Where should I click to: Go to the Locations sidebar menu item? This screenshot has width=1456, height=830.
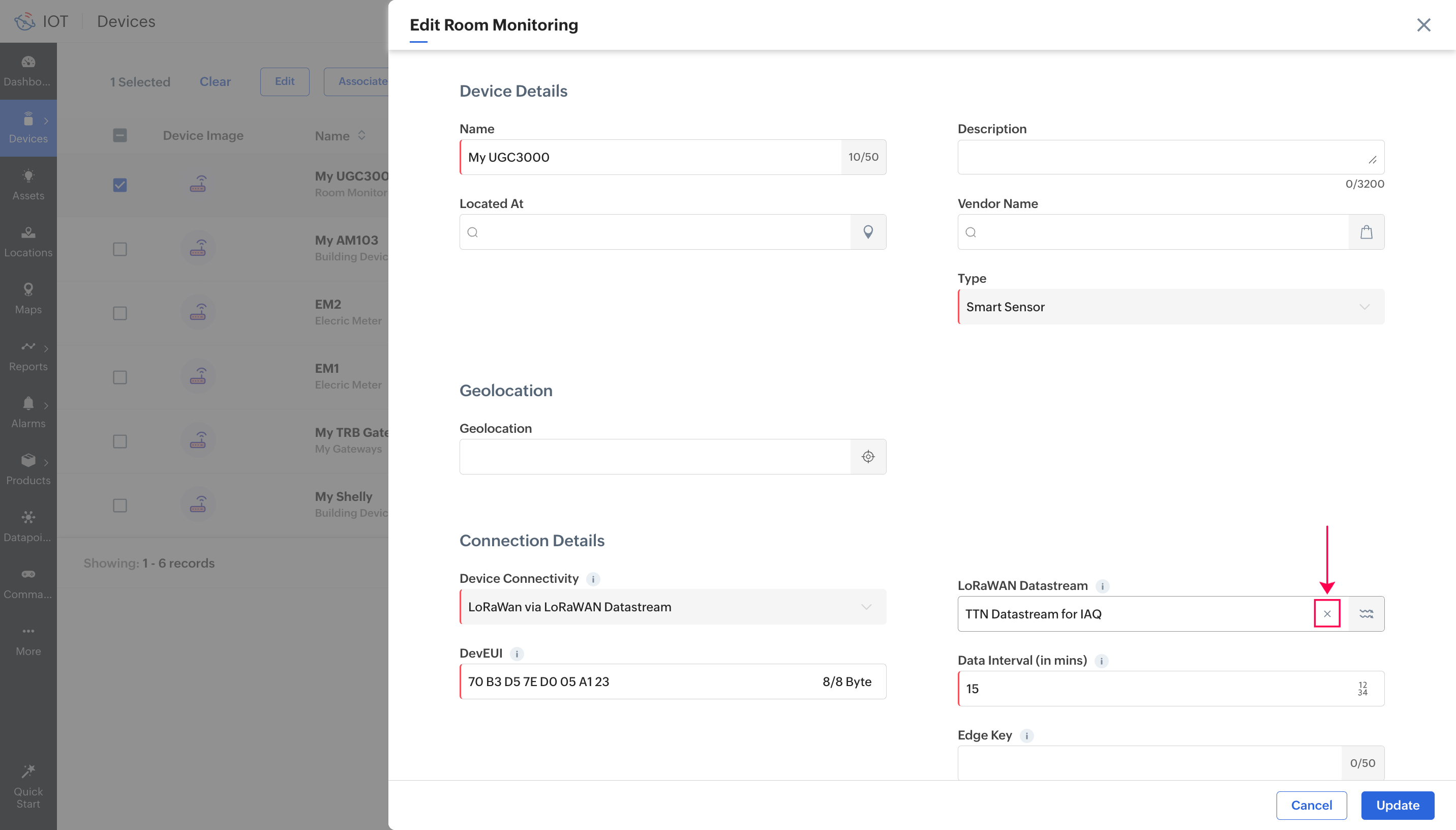tap(28, 241)
